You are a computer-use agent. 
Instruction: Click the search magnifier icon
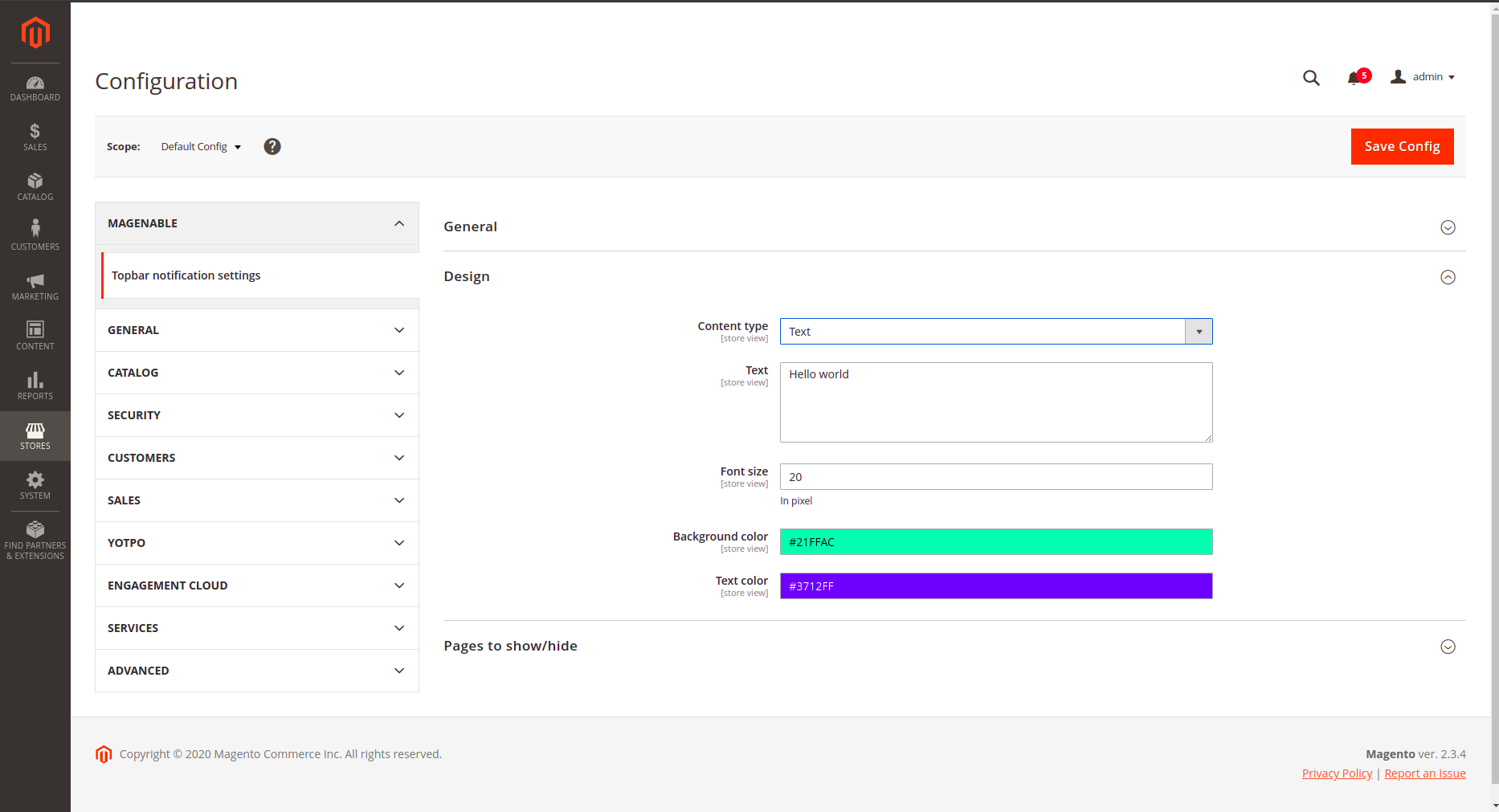pyautogui.click(x=1311, y=78)
